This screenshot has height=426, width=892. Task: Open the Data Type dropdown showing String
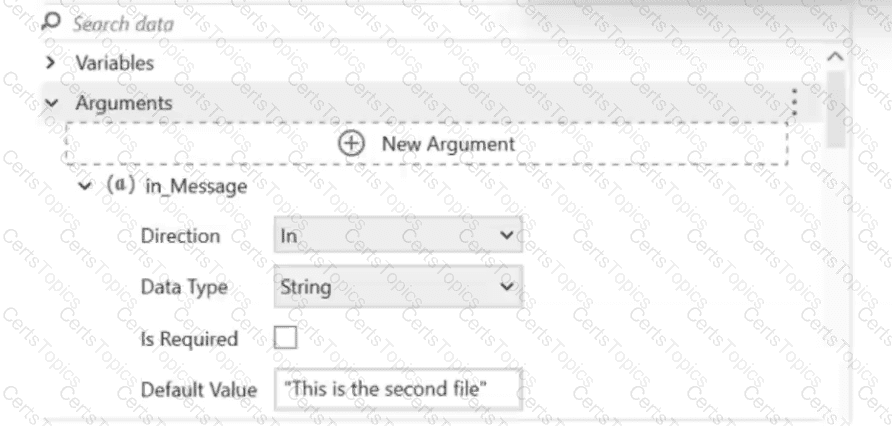(x=397, y=288)
